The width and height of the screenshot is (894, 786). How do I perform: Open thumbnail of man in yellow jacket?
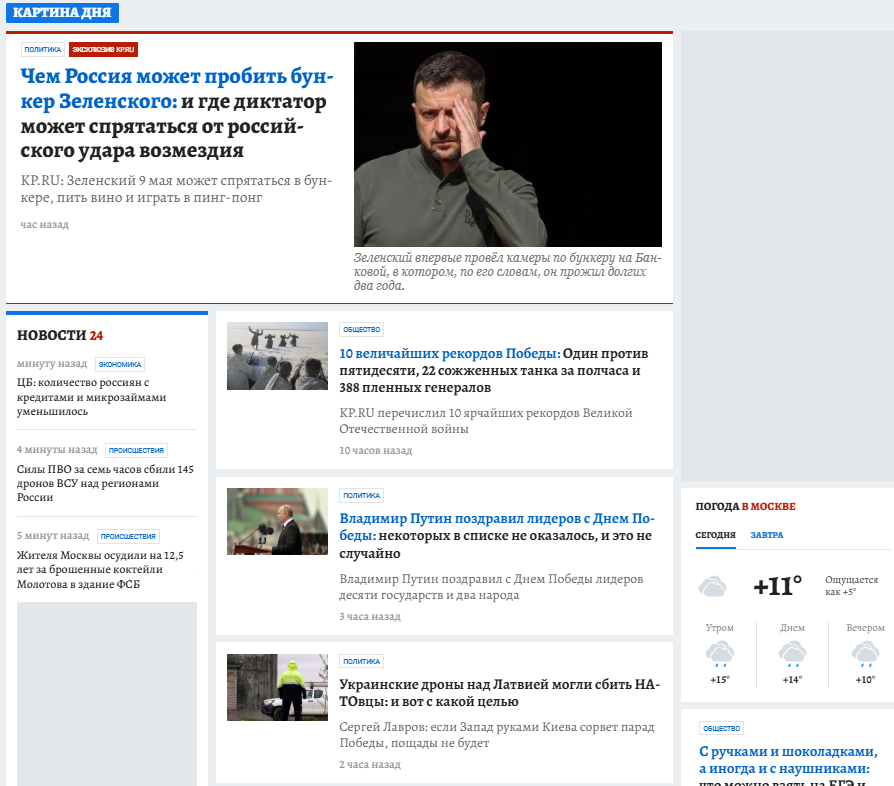click(x=277, y=687)
